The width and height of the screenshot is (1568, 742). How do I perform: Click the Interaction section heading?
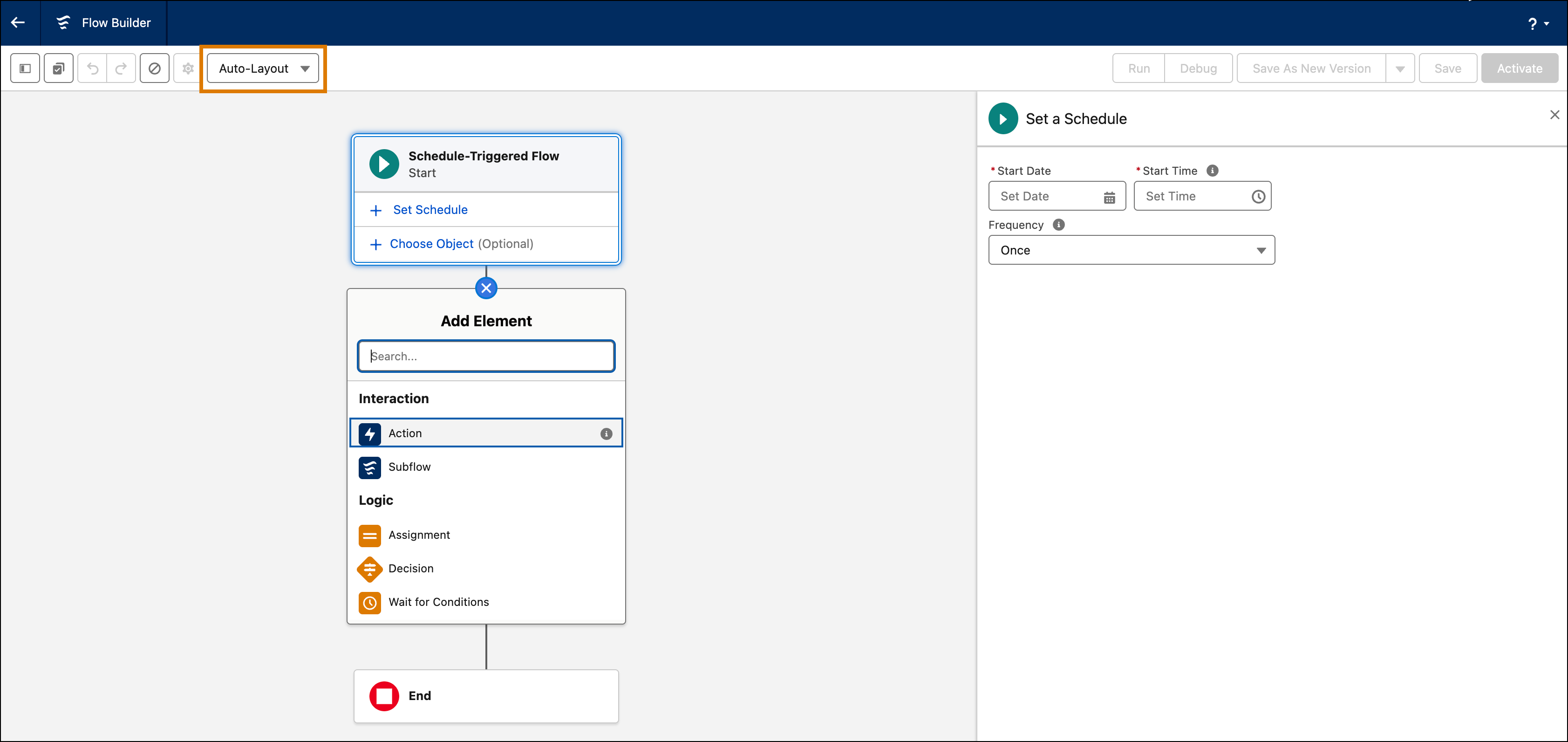pos(393,398)
